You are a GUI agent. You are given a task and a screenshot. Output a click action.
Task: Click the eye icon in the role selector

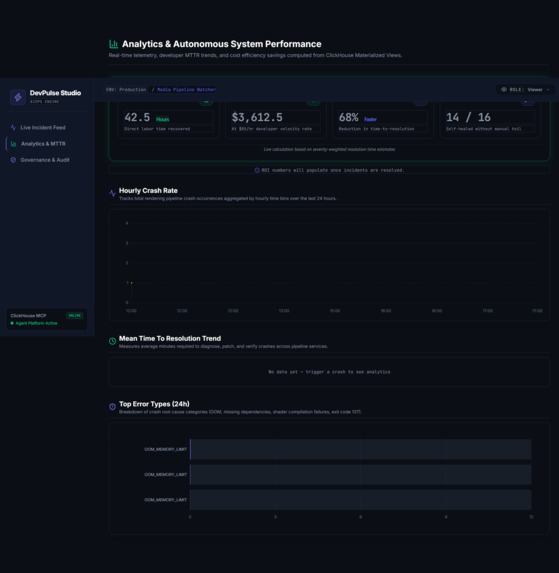(504, 90)
